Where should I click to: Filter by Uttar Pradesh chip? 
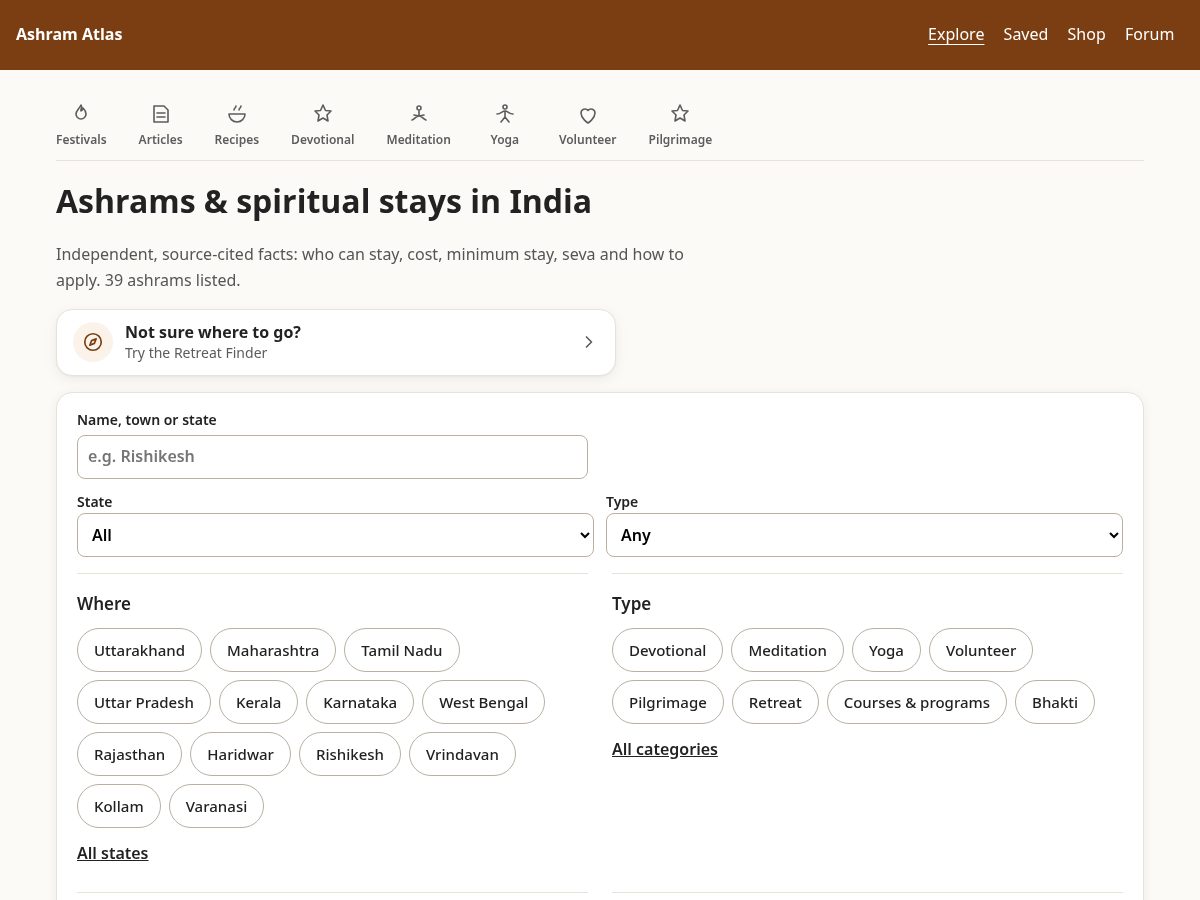144,702
